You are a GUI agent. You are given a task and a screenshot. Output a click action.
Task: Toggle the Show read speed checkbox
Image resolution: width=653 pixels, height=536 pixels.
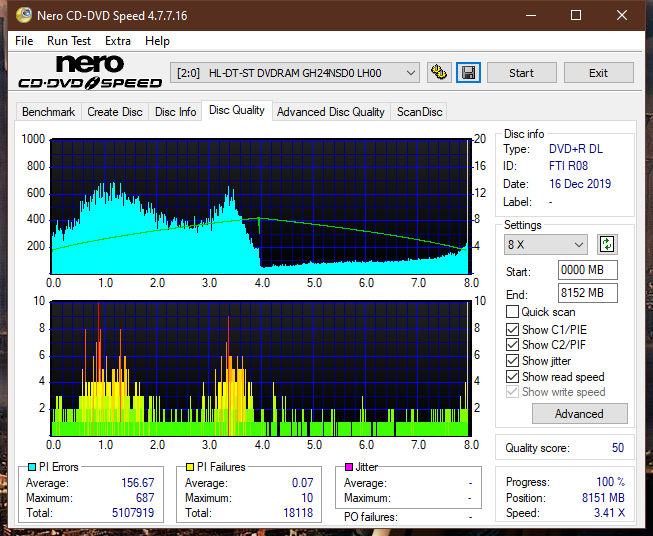(x=512, y=376)
